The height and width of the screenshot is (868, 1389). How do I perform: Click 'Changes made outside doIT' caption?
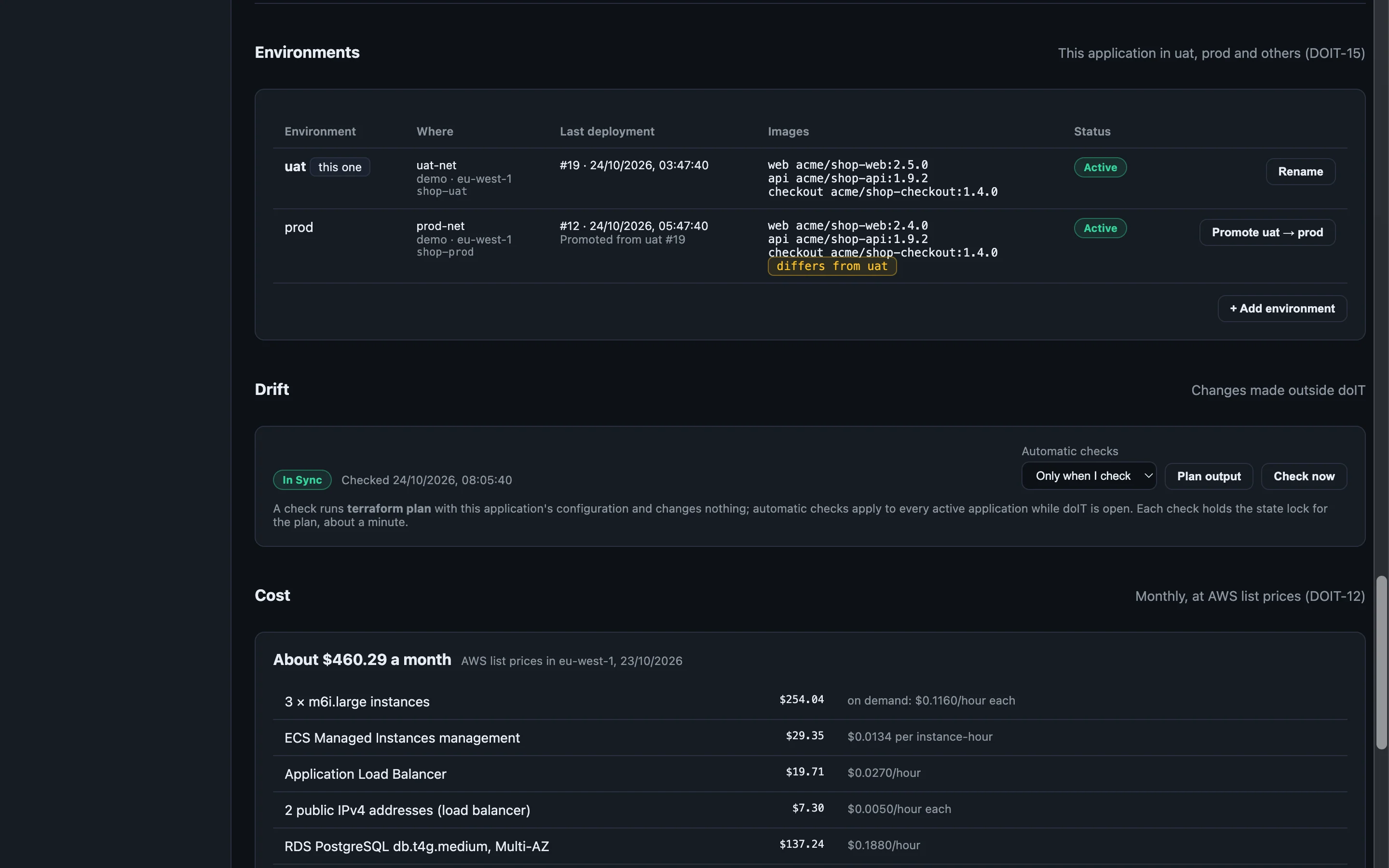tap(1278, 391)
